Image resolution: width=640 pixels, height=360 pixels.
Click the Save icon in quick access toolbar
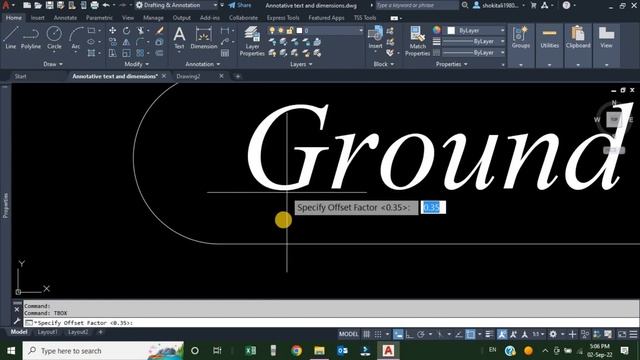[49, 5]
